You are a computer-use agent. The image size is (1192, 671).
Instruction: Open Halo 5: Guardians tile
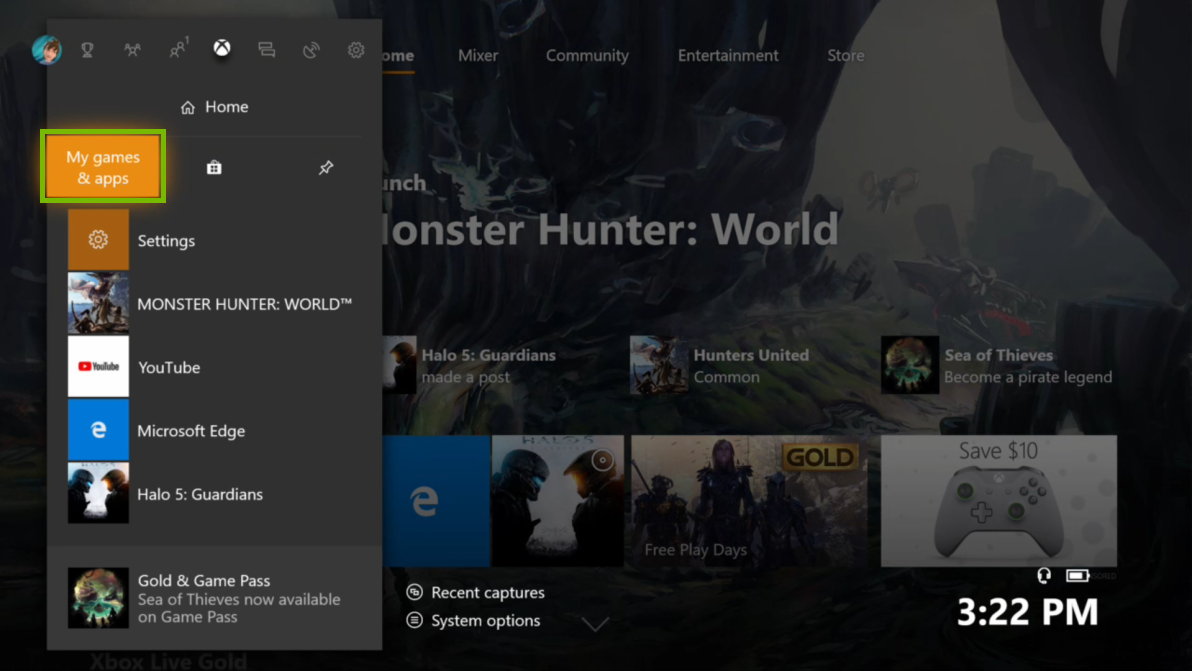point(215,494)
